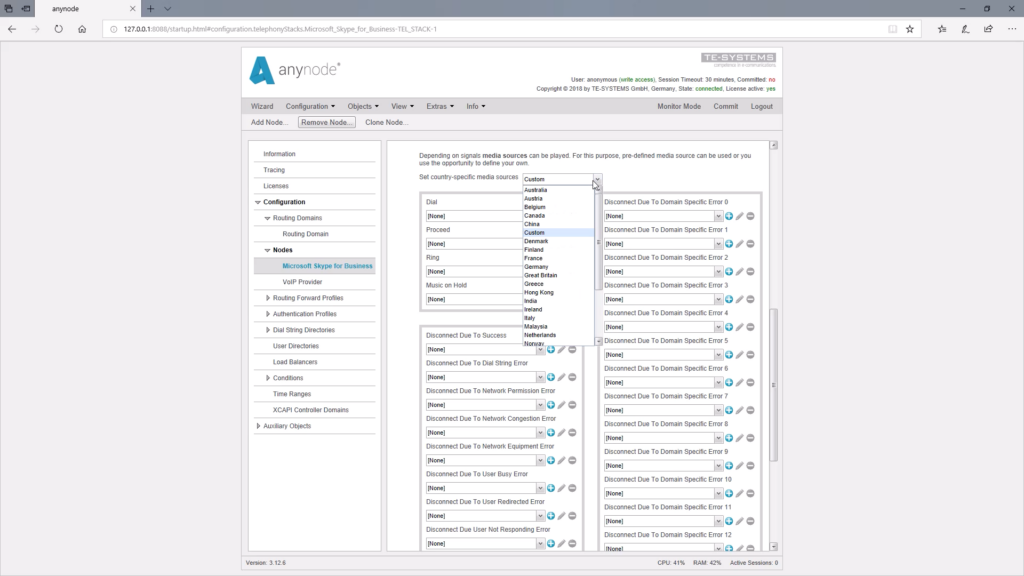The image size is (1024, 576).
Task: Collapse the Configuration tree section
Action: [x=258, y=202]
